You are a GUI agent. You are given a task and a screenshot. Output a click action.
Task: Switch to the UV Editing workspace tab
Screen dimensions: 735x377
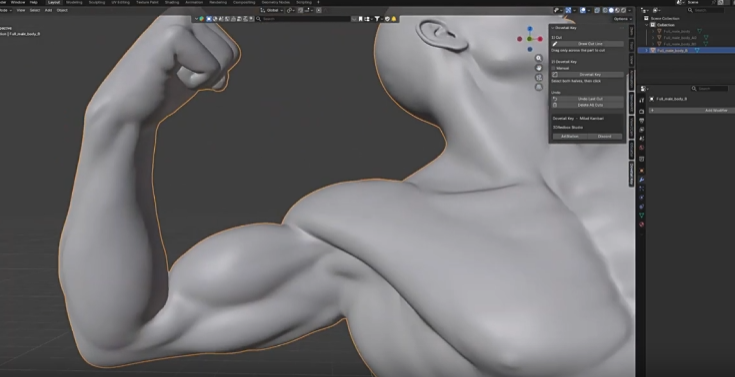click(120, 2)
